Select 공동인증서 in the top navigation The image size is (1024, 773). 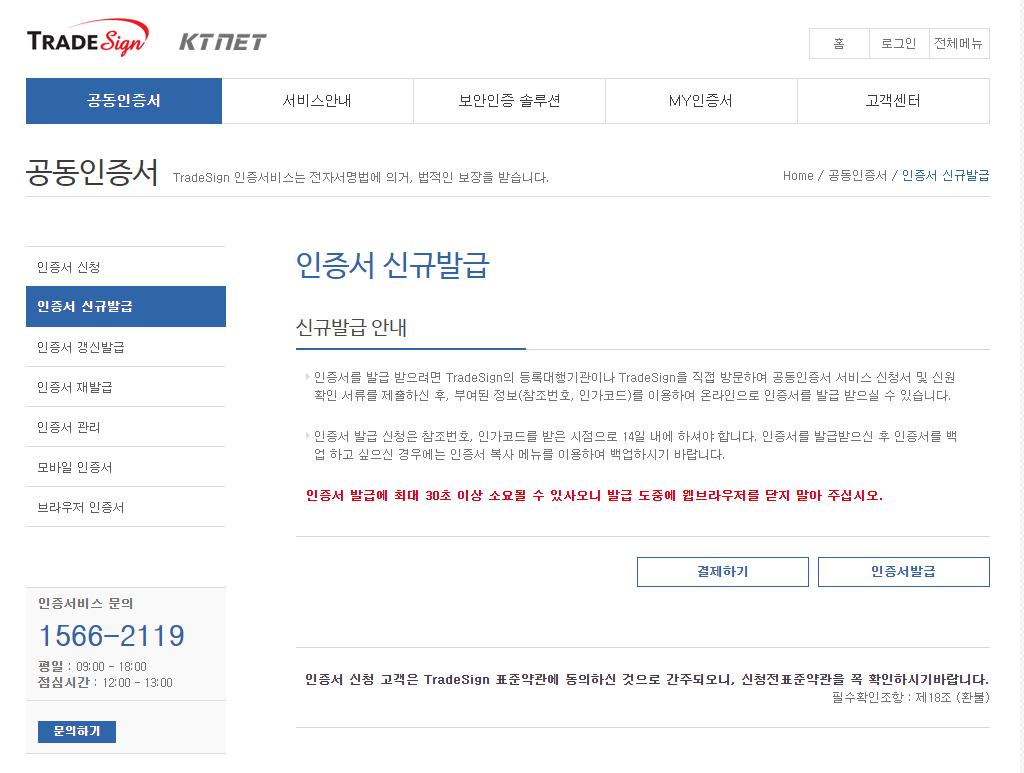(123, 101)
